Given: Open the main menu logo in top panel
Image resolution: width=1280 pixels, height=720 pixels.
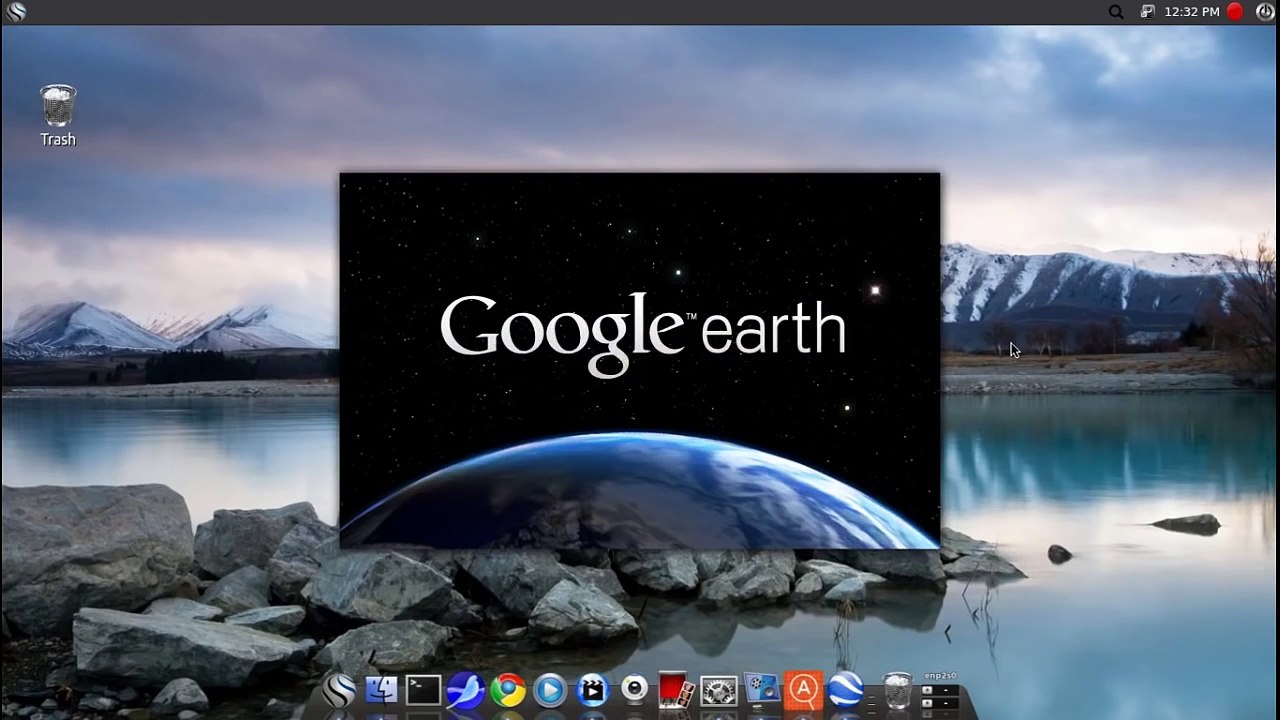Looking at the screenshot, I should (x=16, y=12).
